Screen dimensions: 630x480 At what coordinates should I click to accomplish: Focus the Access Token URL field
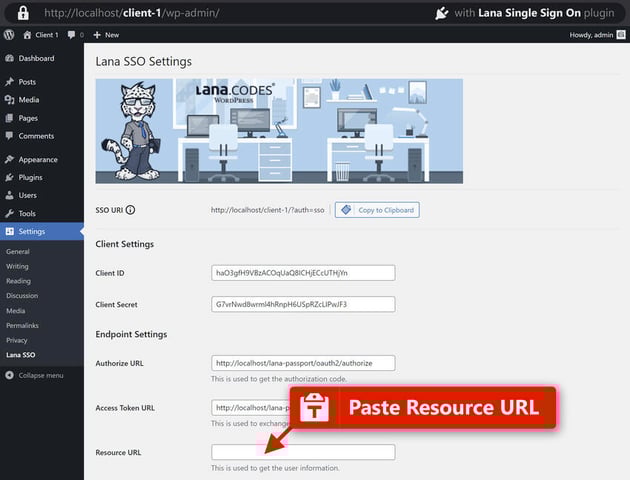click(x=250, y=407)
